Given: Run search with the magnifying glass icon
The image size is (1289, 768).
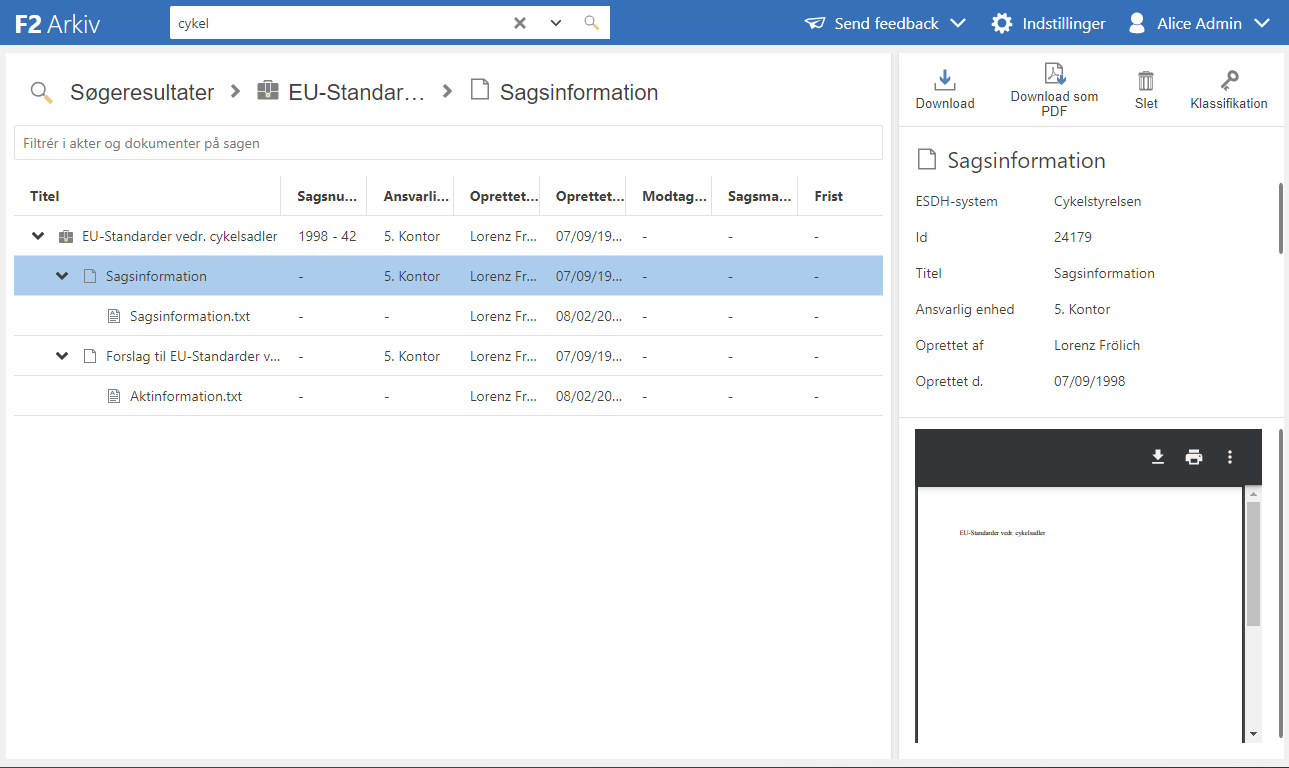Looking at the screenshot, I should coord(592,23).
